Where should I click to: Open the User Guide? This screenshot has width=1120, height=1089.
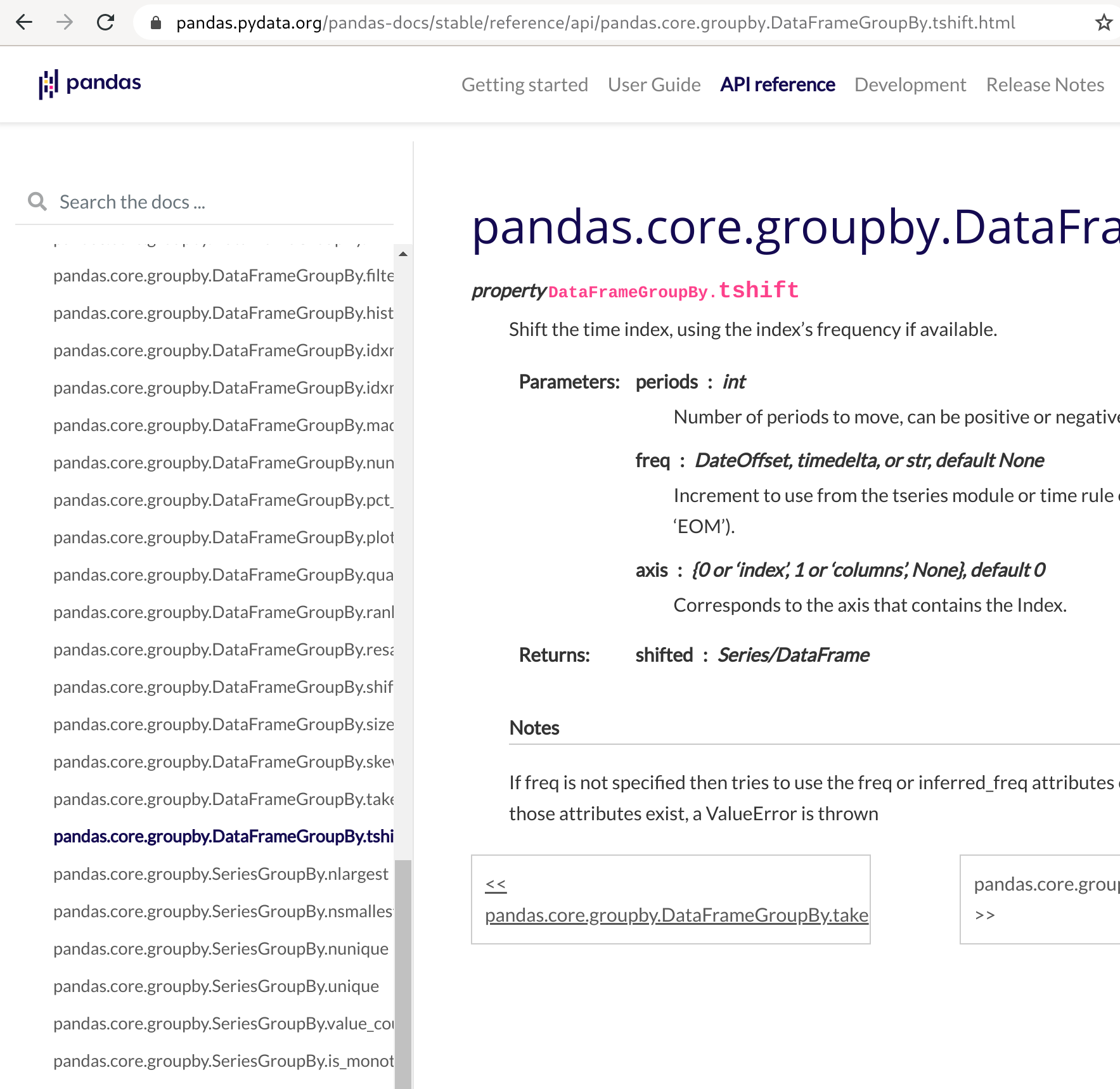coord(653,84)
